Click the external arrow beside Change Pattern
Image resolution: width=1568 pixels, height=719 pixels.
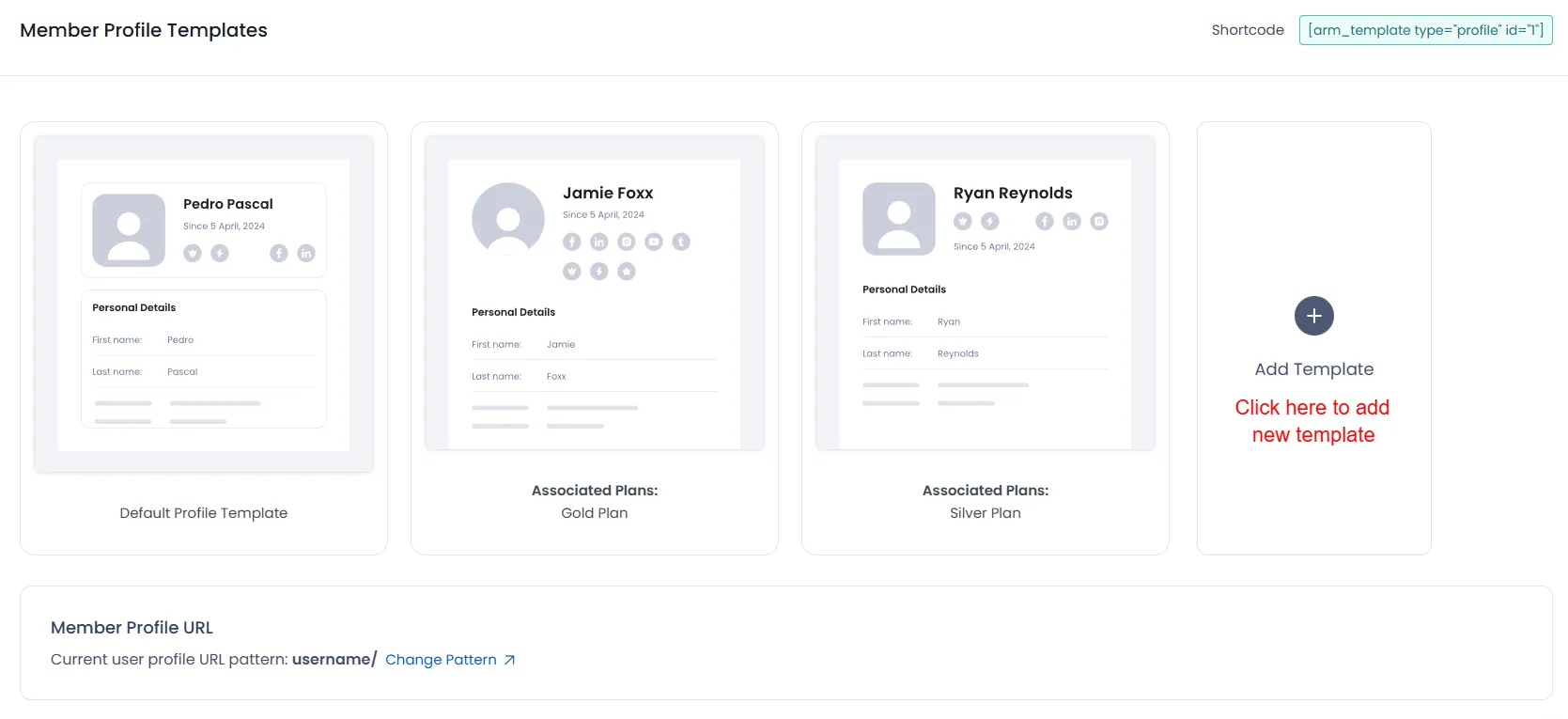pyautogui.click(x=509, y=660)
